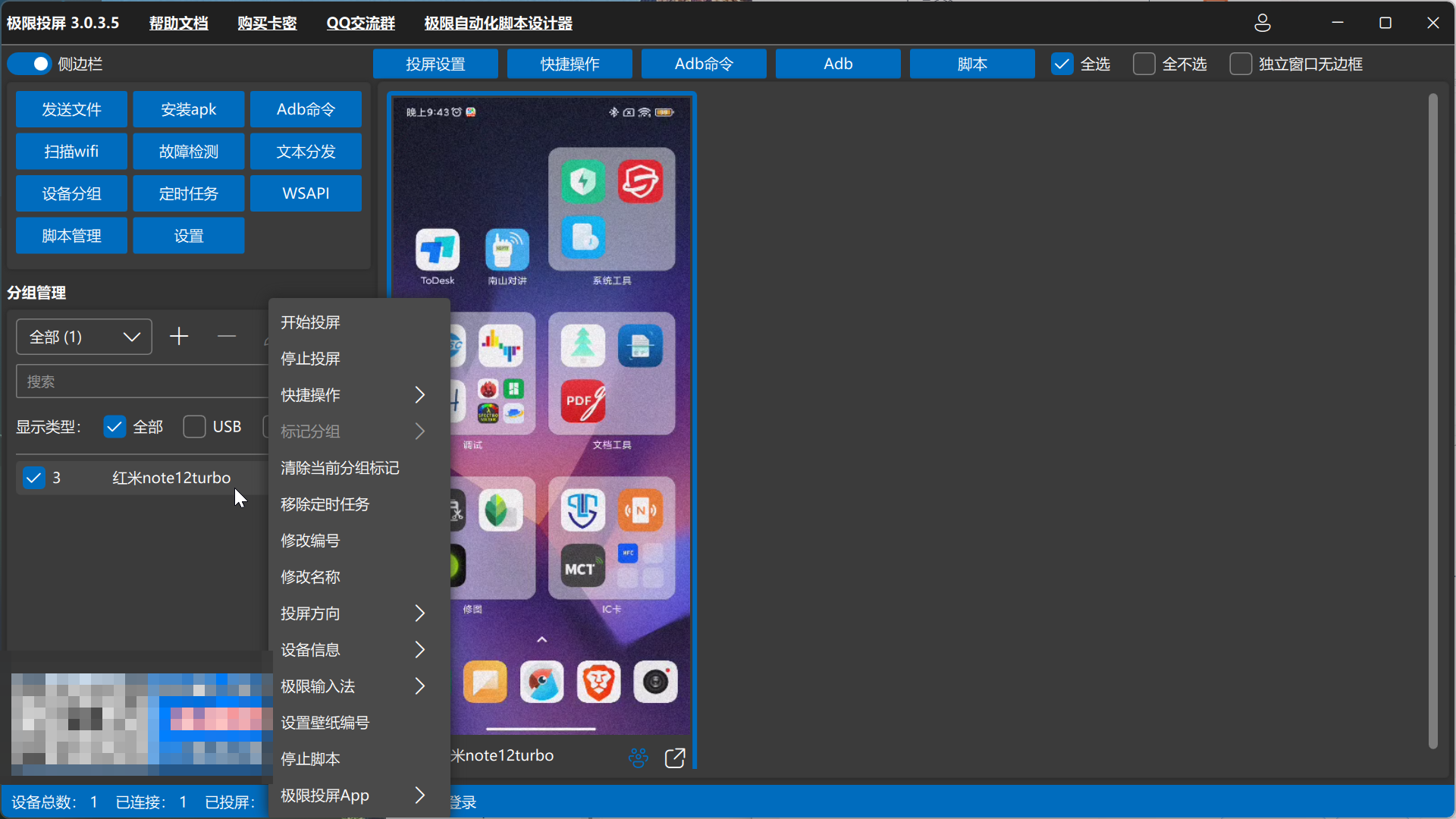
Task: Select 开始投屏 from context menu
Action: (x=311, y=322)
